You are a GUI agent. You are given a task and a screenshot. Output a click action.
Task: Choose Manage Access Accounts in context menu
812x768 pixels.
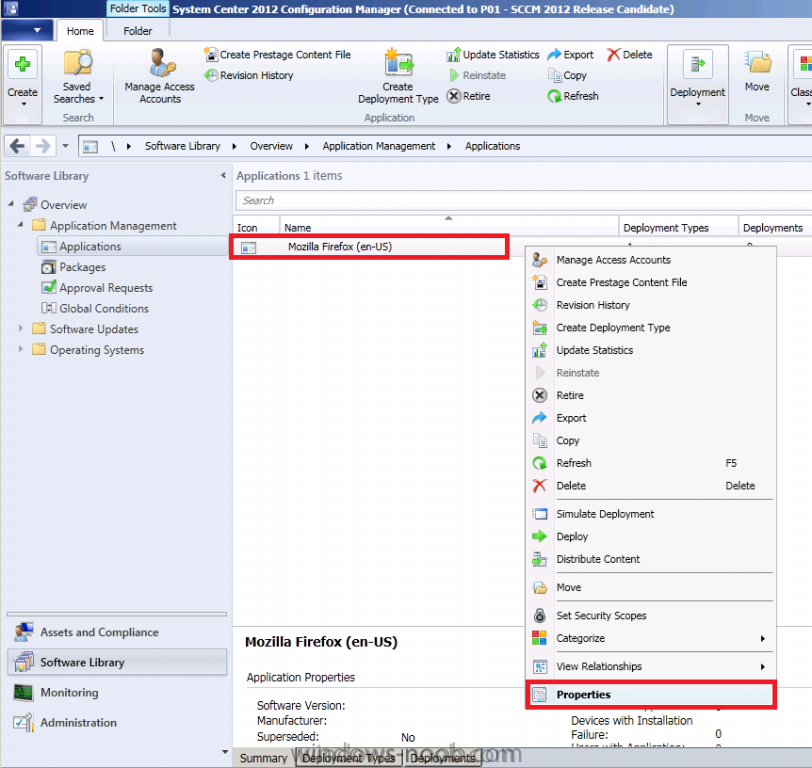[x=651, y=260]
